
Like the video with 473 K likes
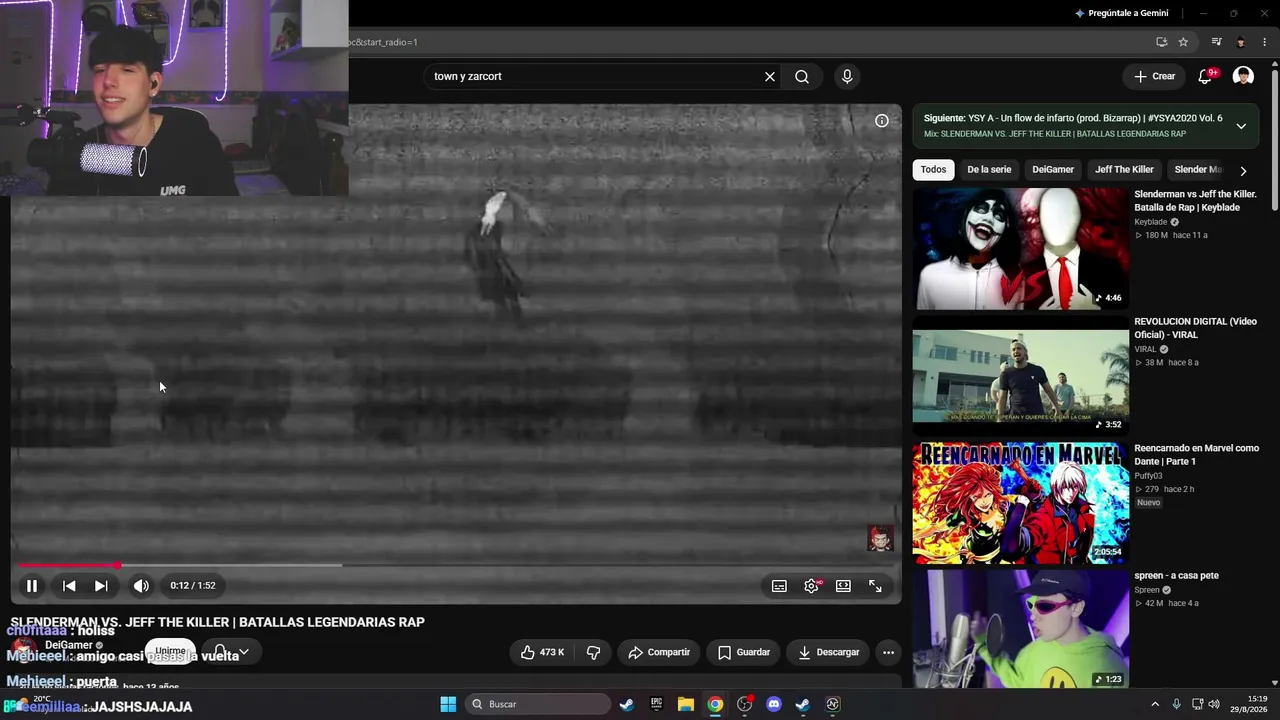pyautogui.click(x=542, y=653)
